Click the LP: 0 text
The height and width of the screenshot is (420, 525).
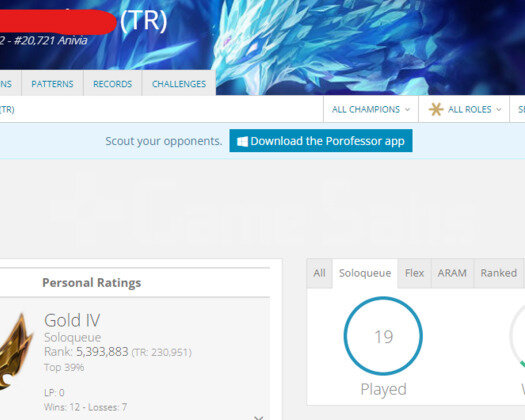tap(54, 393)
